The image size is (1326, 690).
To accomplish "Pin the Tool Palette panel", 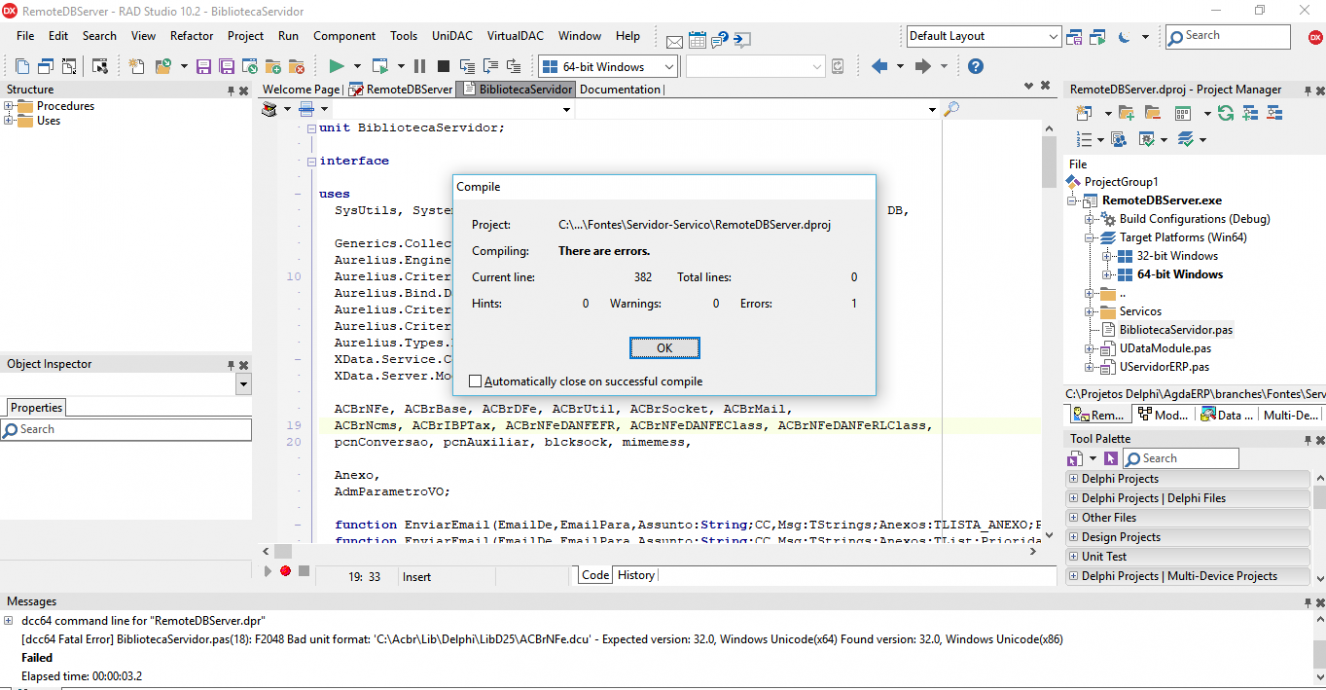I will click(1307, 439).
